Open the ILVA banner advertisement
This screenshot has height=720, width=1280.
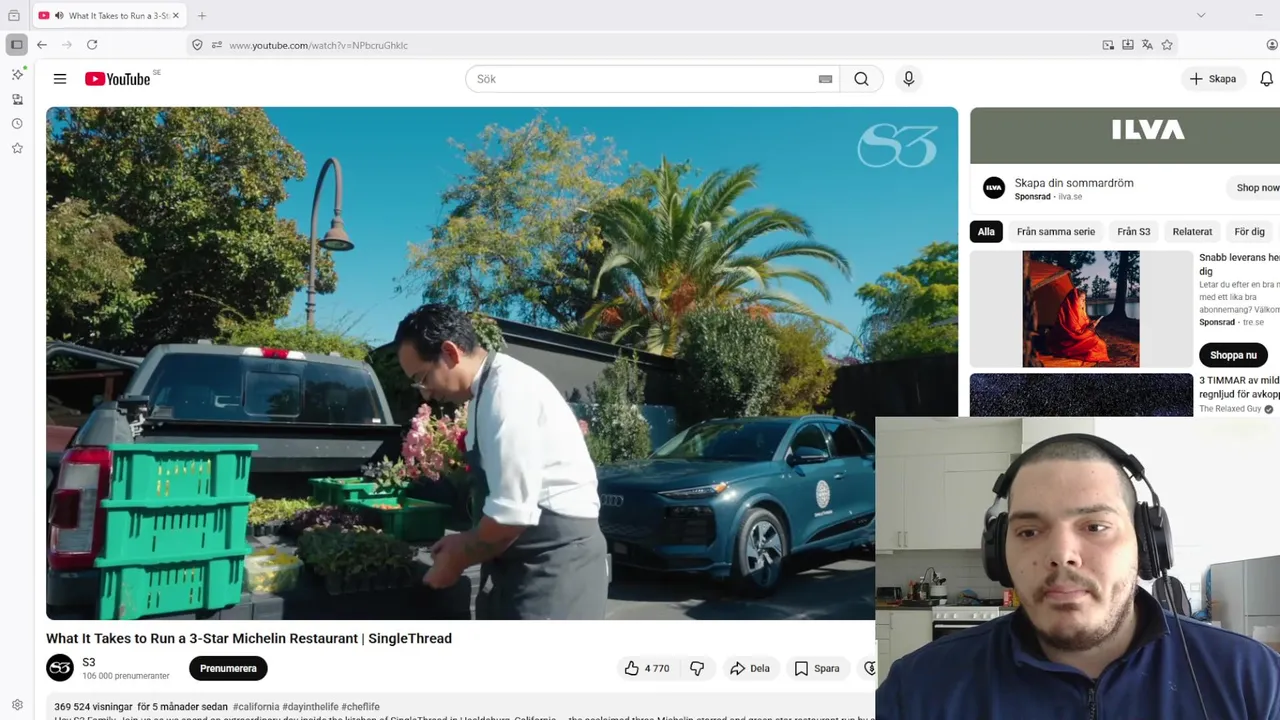[x=1125, y=135]
